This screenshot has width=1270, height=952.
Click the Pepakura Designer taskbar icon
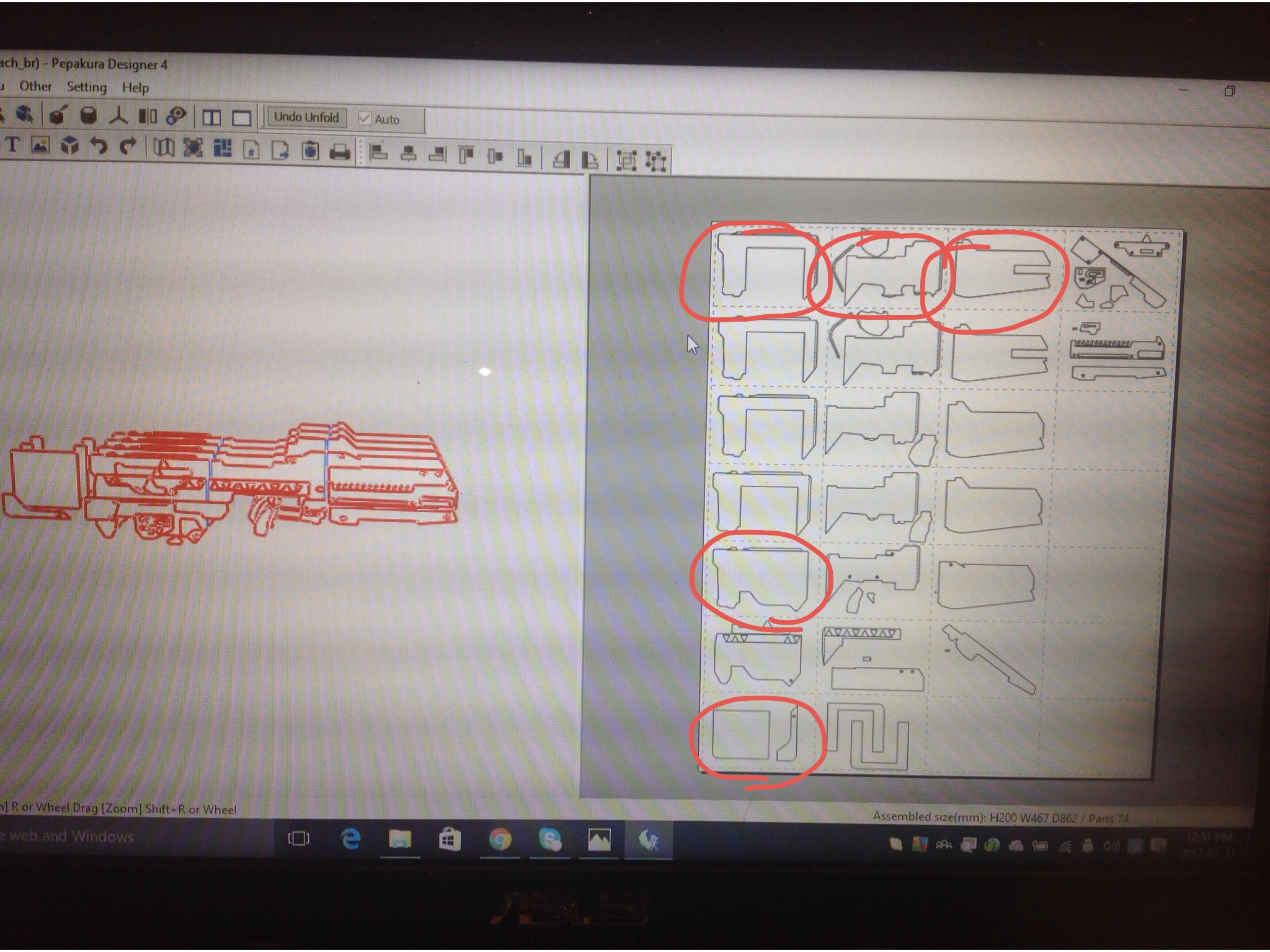click(648, 841)
